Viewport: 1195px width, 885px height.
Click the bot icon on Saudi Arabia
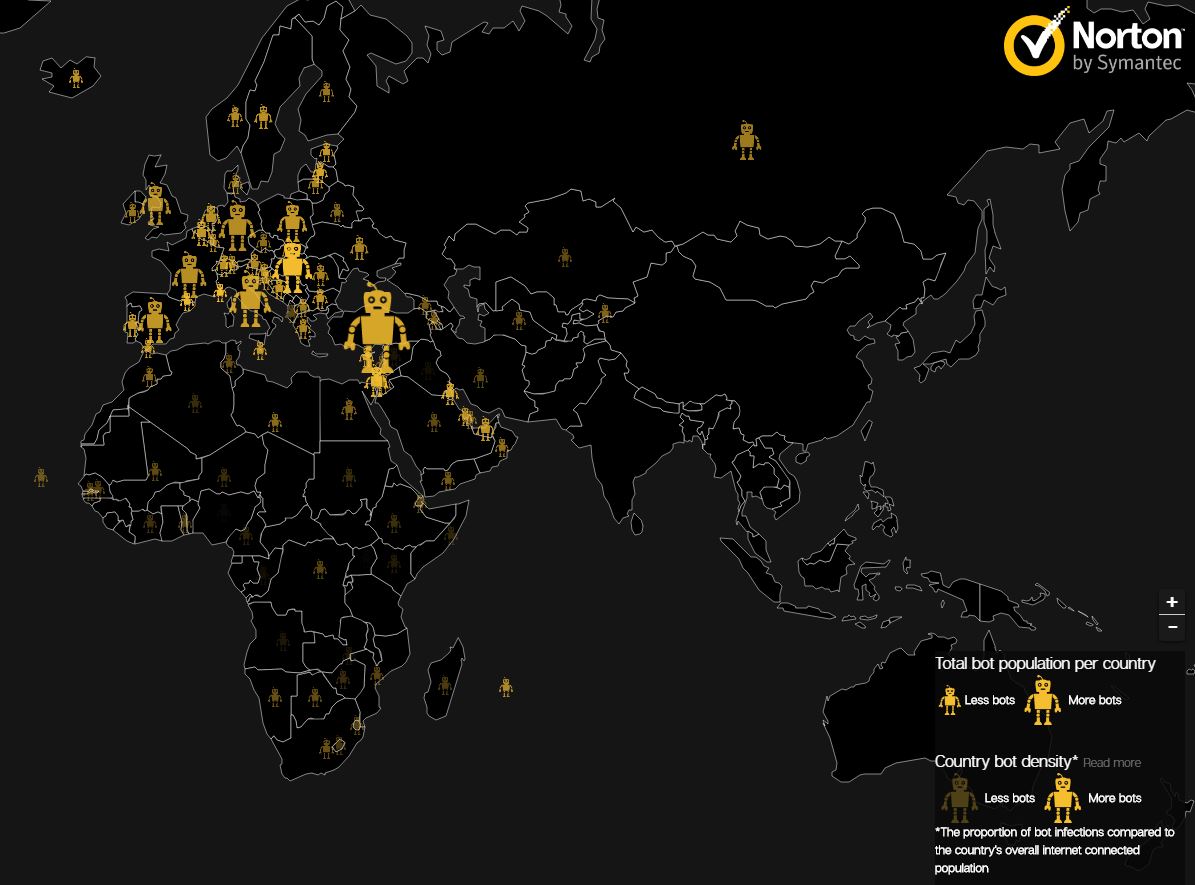(434, 422)
